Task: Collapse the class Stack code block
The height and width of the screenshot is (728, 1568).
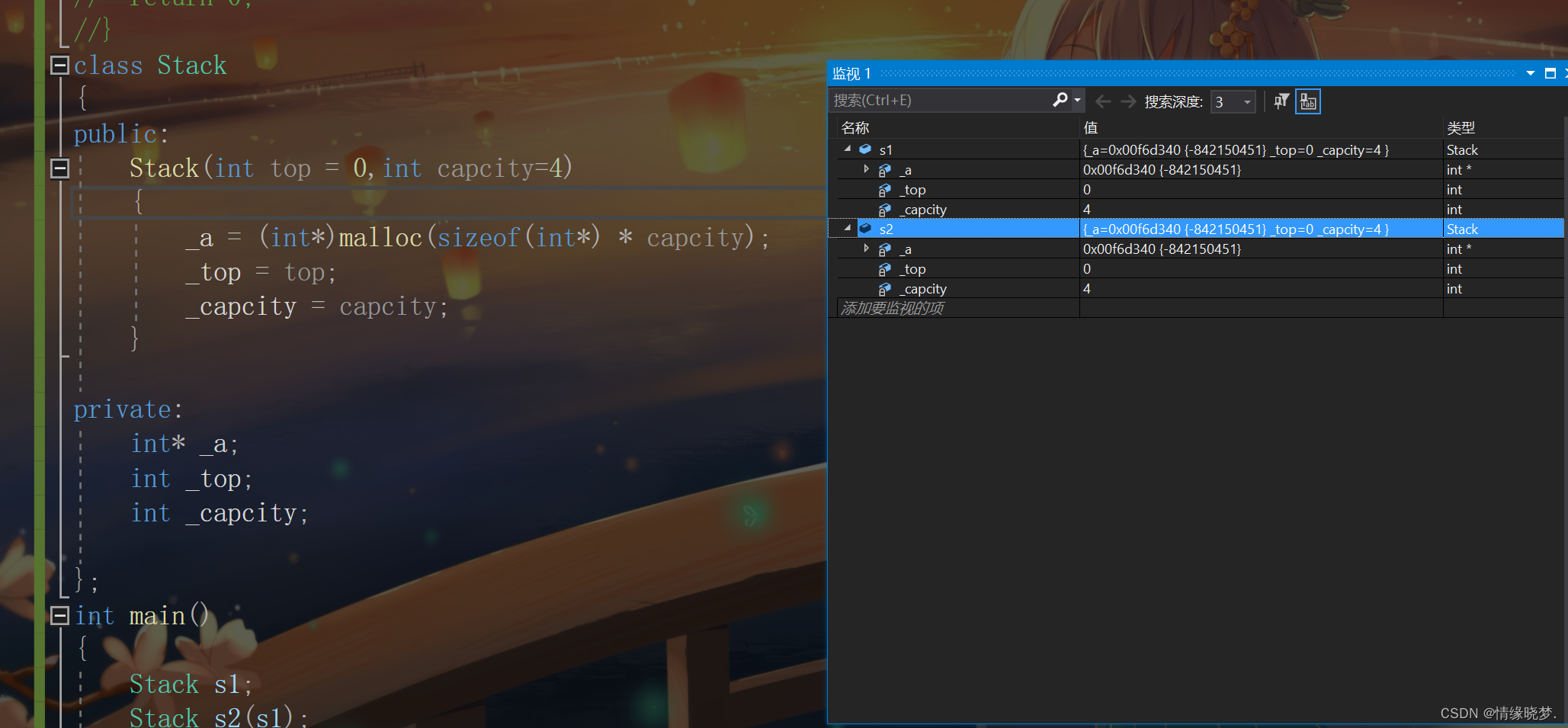Action: pyautogui.click(x=59, y=66)
